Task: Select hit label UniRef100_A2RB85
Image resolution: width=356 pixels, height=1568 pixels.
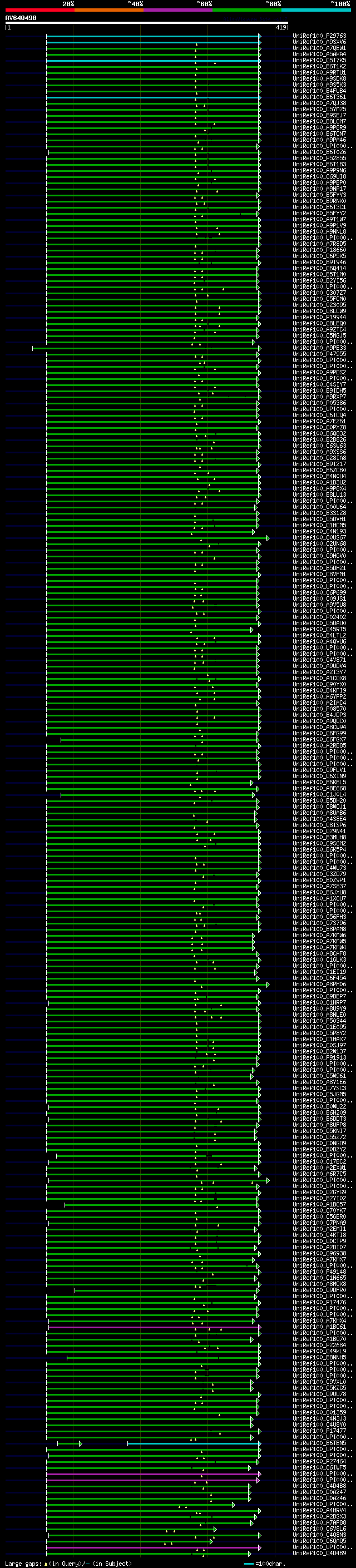Action: click(319, 746)
